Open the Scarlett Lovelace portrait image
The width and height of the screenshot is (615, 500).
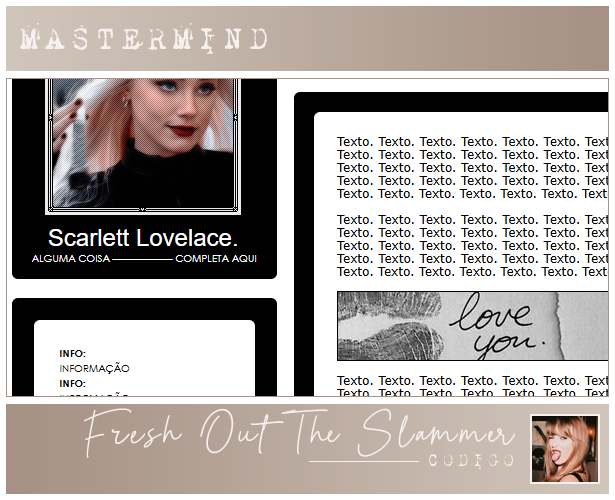click(x=143, y=146)
